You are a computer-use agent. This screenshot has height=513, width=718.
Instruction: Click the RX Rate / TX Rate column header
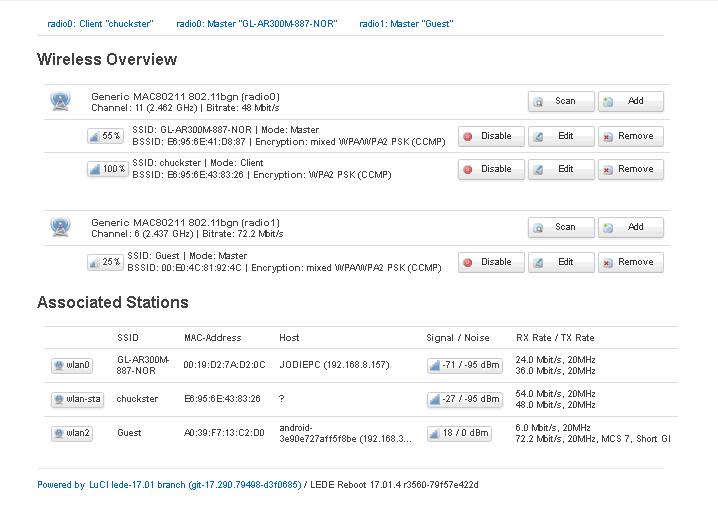coord(555,338)
